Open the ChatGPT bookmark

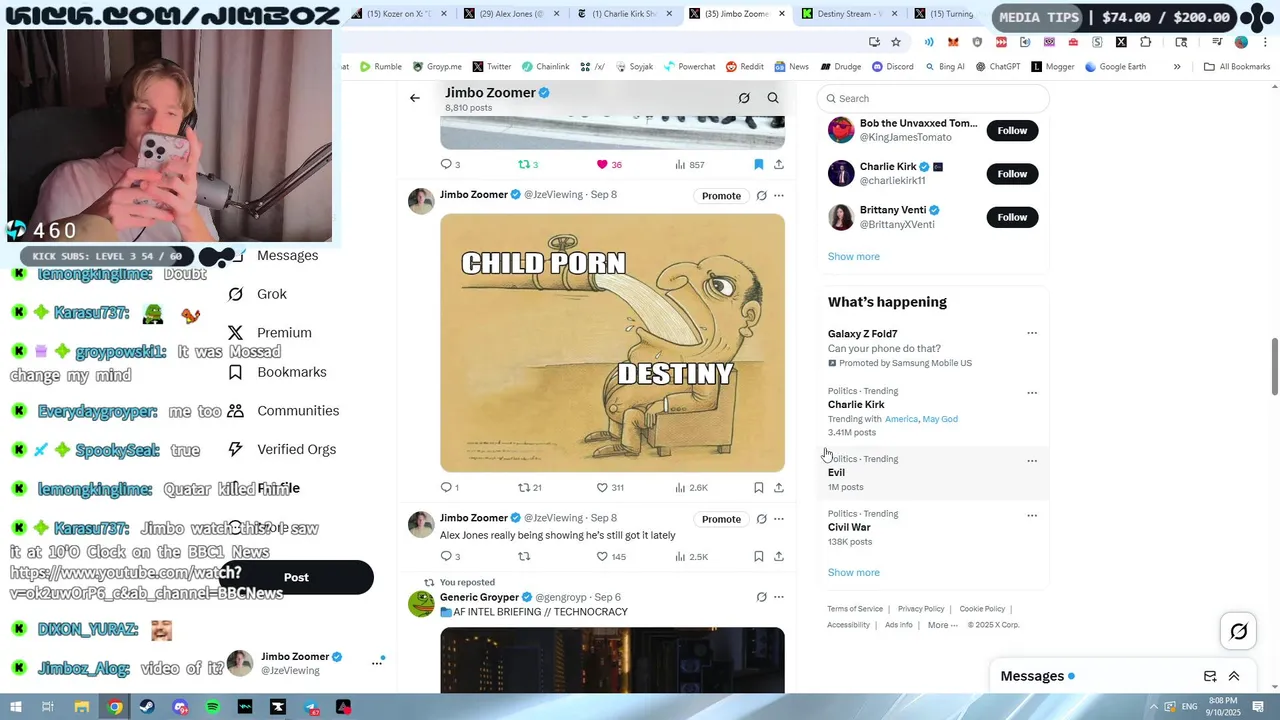998,67
